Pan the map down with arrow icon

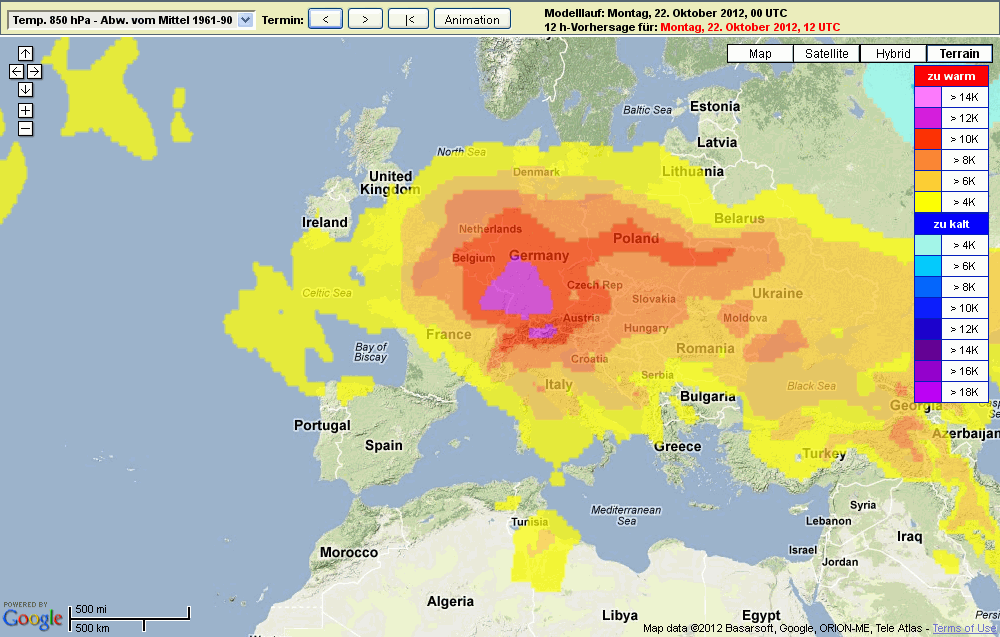click(x=26, y=89)
